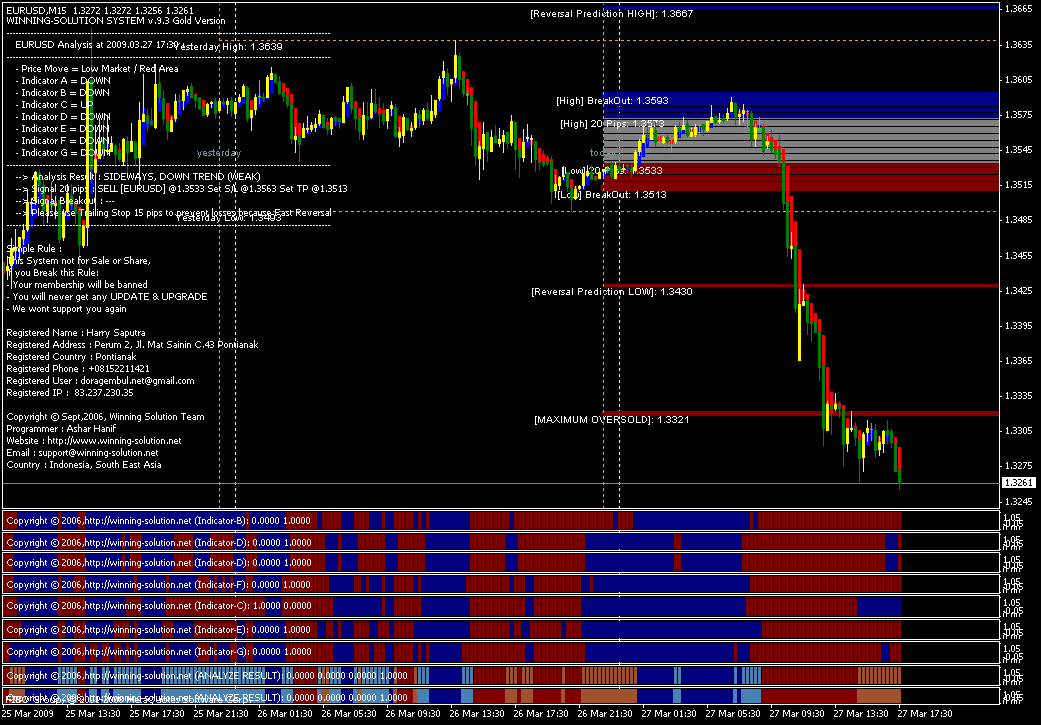The width and height of the screenshot is (1041, 725).
Task: Click 'Your membership will be banned' line
Action: click(x=77, y=284)
